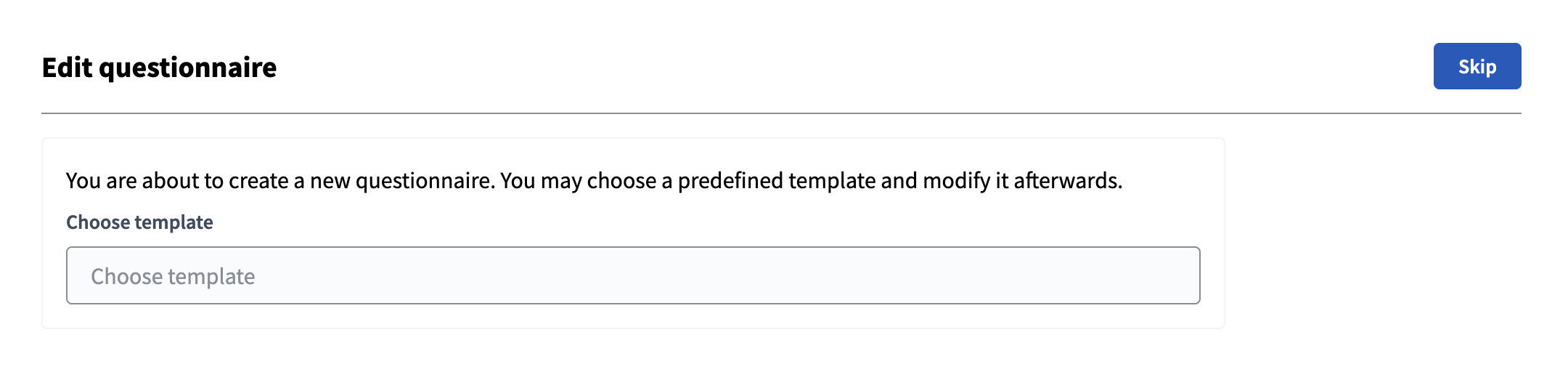Click inside the template picker box

pyautogui.click(x=632, y=275)
